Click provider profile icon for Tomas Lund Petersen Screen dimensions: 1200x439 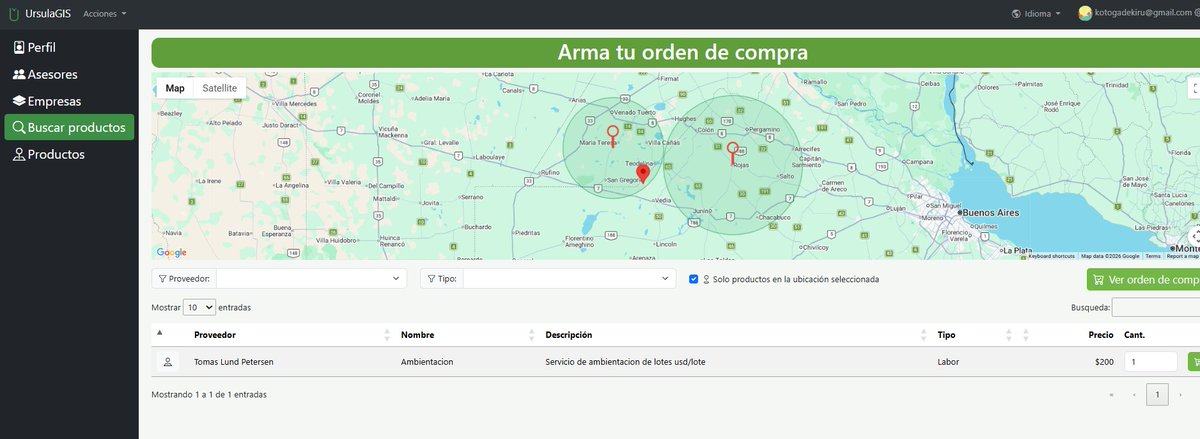[167, 362]
